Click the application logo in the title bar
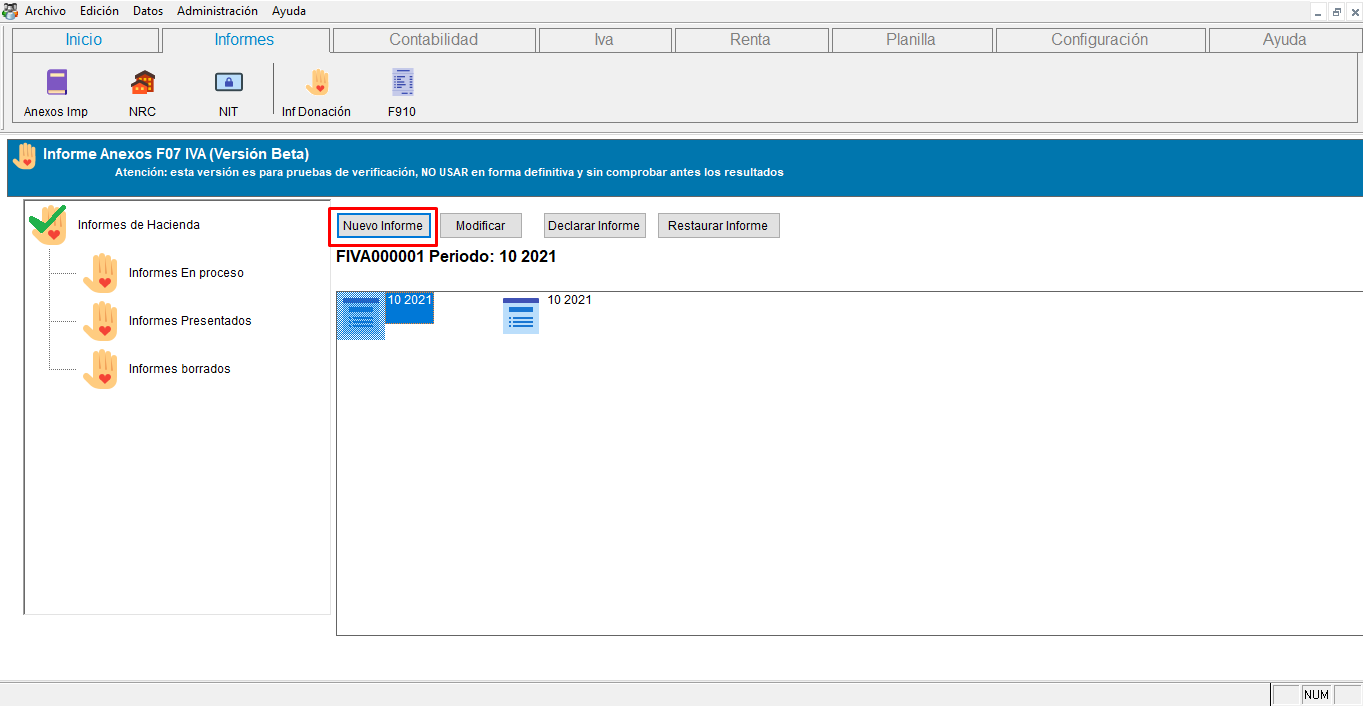The image size is (1363, 706). pos(11,10)
